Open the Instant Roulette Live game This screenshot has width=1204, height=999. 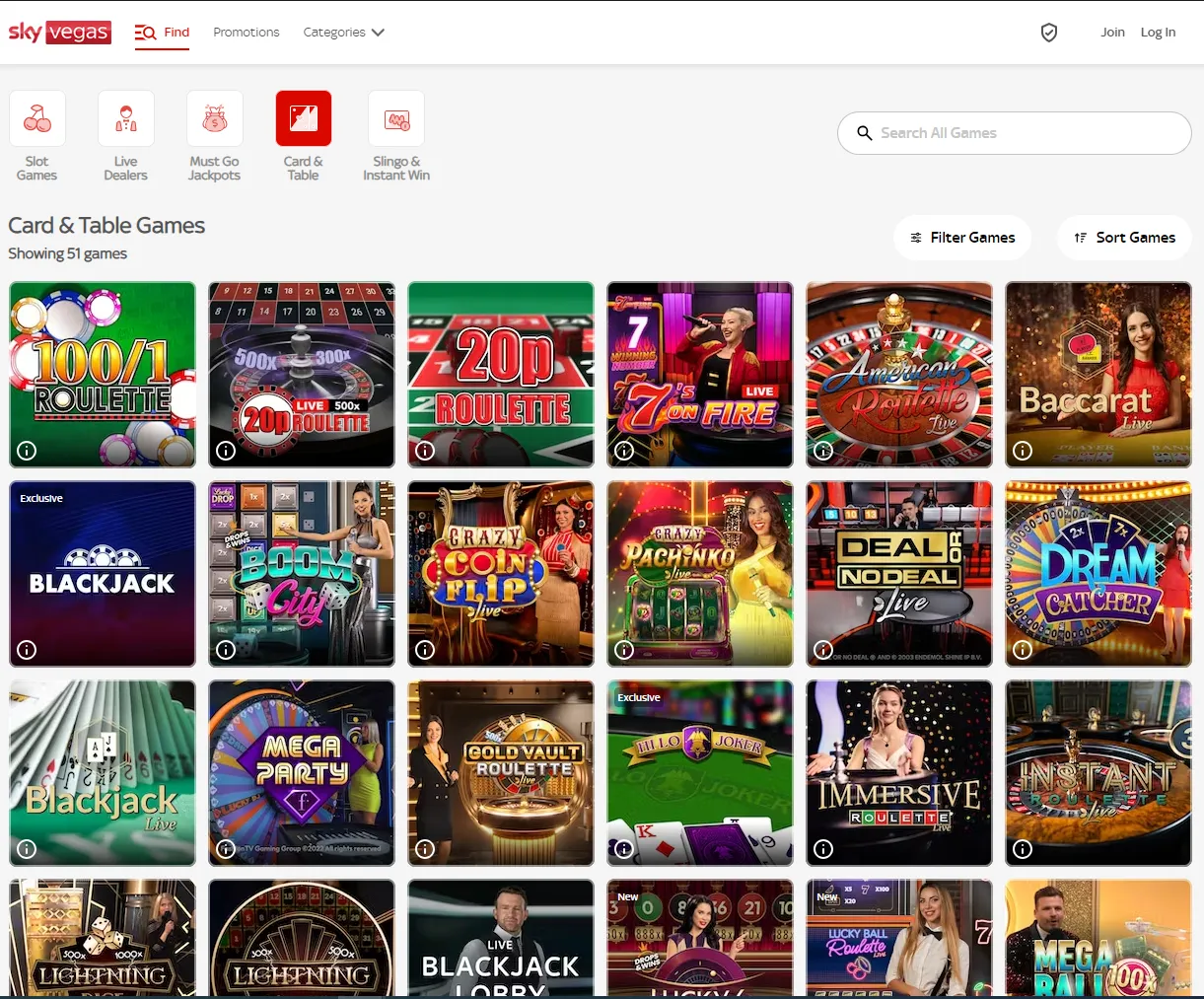(1098, 773)
